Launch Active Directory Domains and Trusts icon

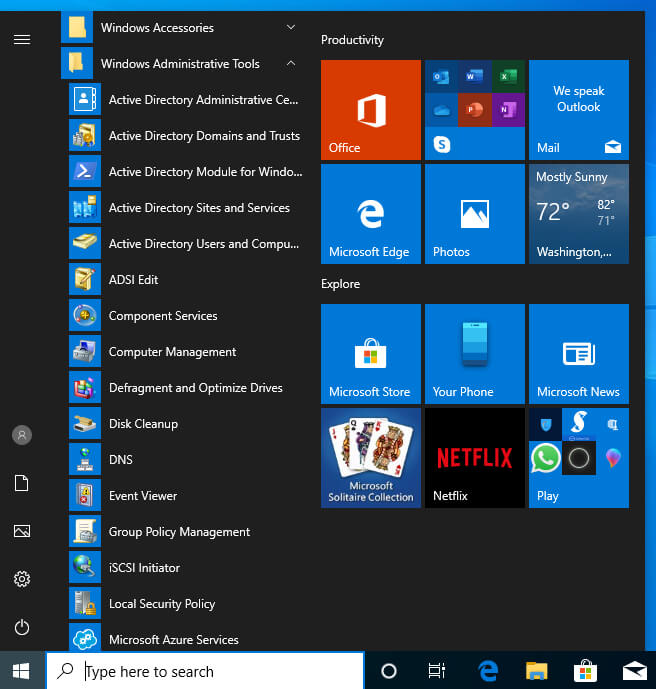tap(85, 135)
